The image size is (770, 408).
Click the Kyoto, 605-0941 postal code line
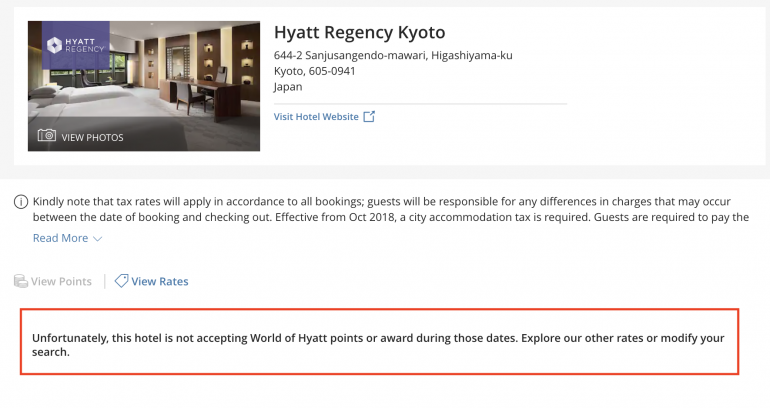point(314,71)
